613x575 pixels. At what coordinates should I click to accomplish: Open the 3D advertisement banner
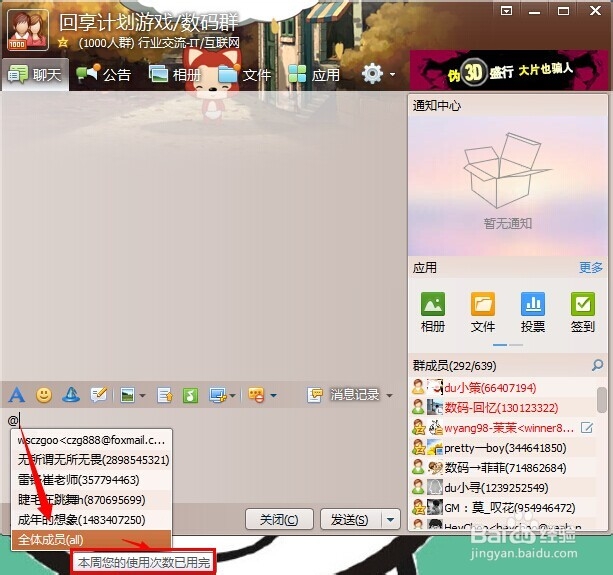coord(509,70)
